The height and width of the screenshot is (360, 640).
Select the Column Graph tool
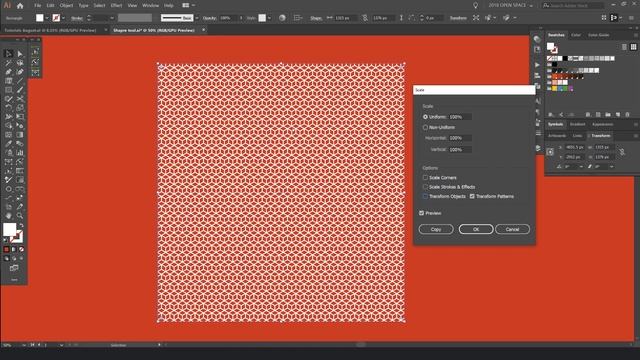(20, 153)
